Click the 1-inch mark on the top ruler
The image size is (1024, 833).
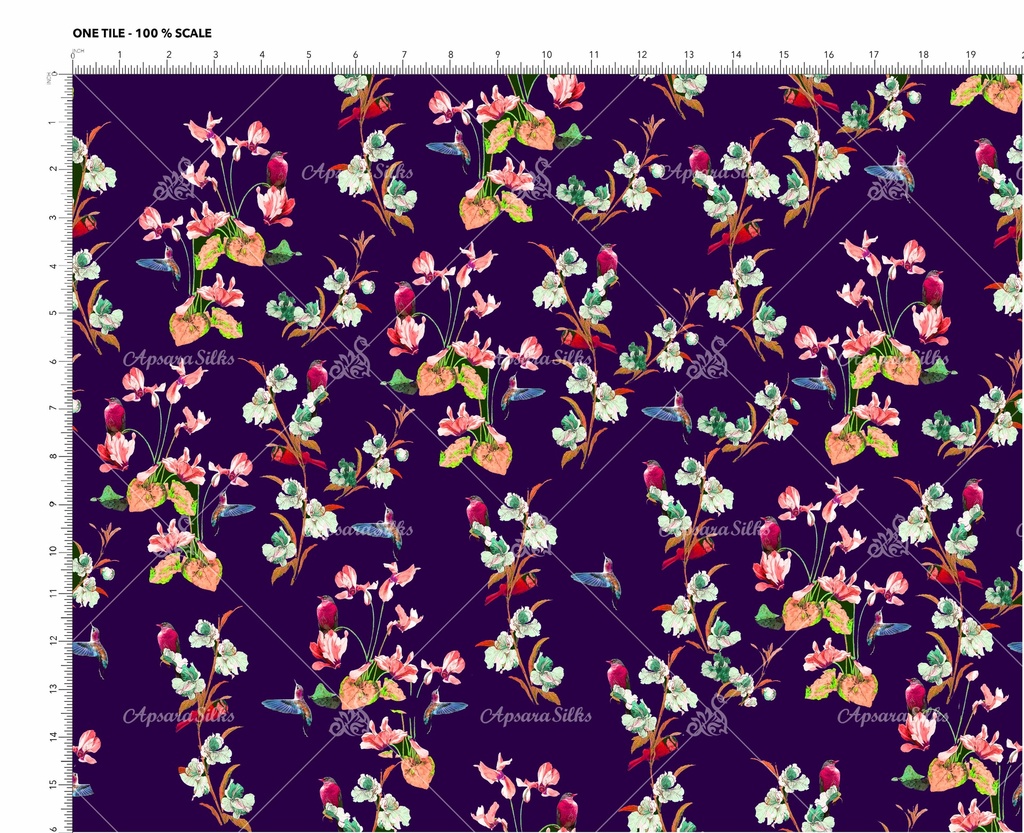coord(120,56)
